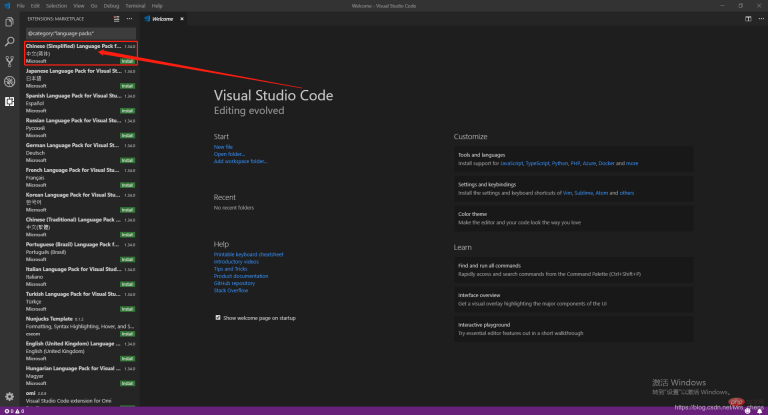This screenshot has height=415, width=768.
Task: Open Interactive playground
Action: (574, 329)
